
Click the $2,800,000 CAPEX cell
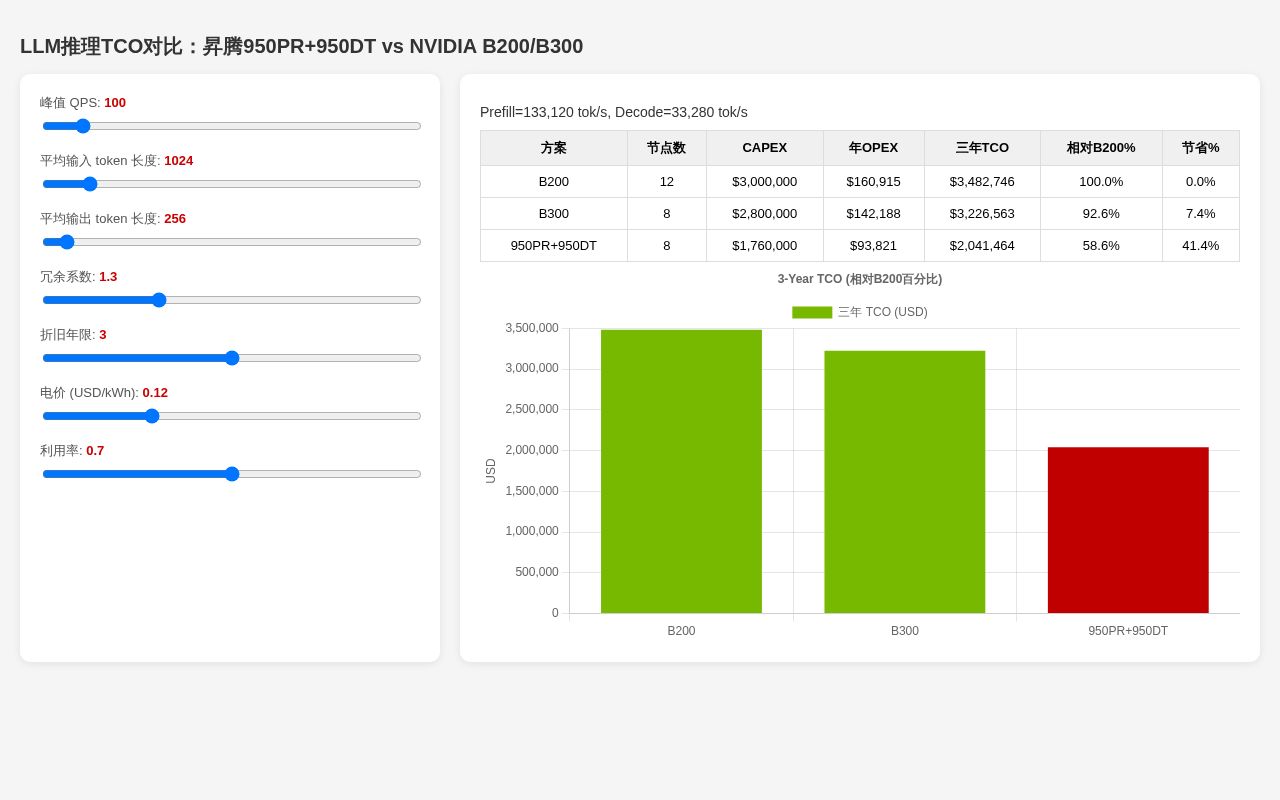tap(765, 214)
